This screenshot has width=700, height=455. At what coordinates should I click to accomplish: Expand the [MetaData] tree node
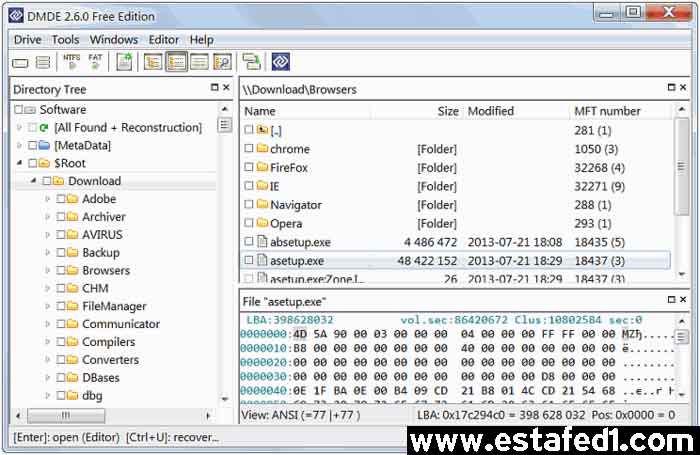(19, 145)
